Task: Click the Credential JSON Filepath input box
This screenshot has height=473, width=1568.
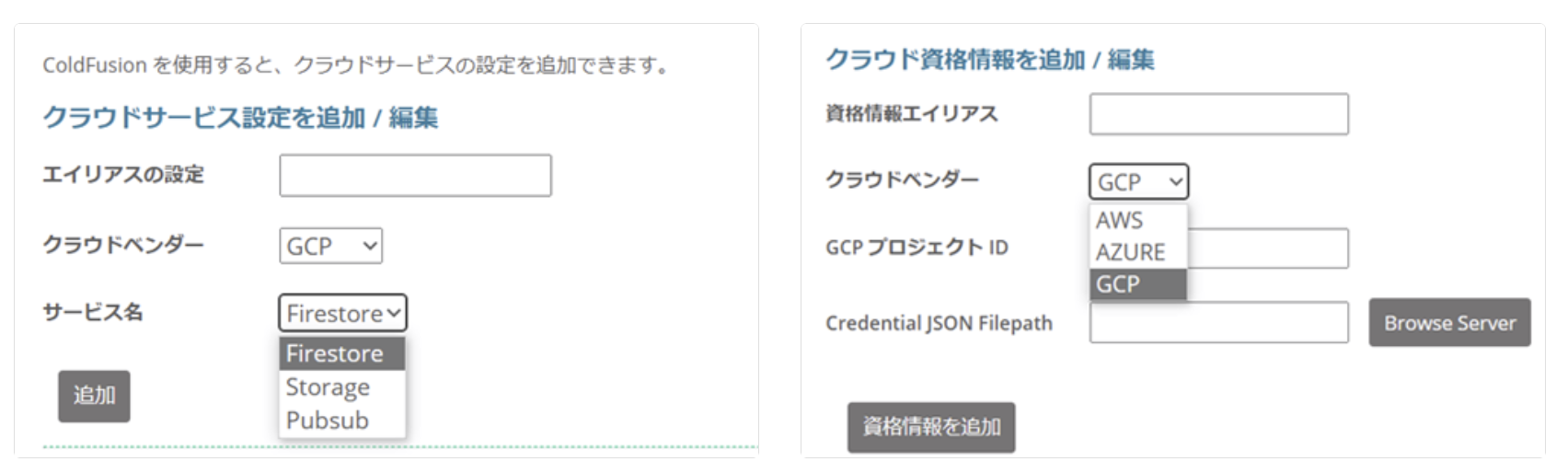Action: tap(1218, 323)
